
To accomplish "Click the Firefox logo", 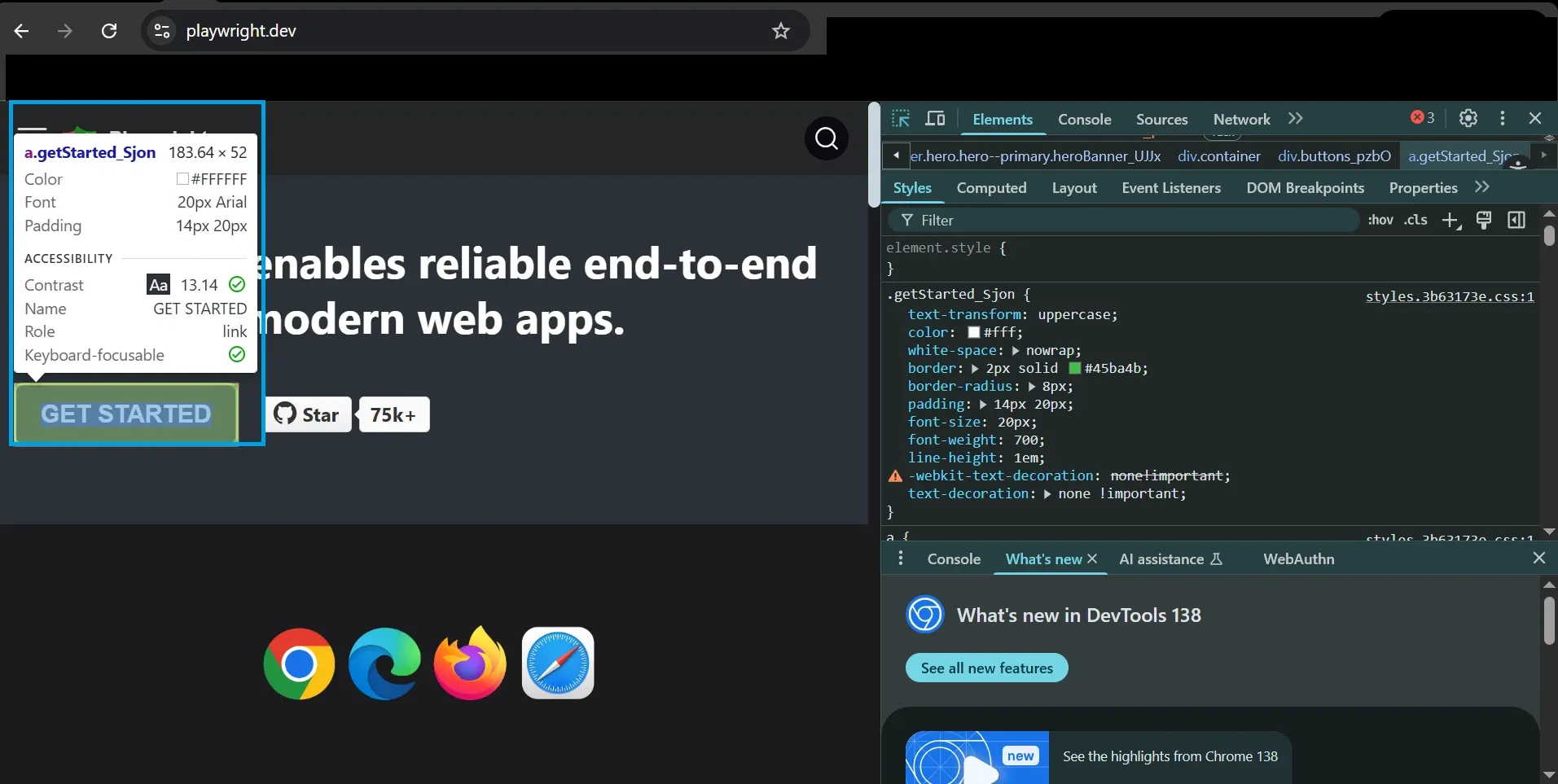I will pyautogui.click(x=471, y=662).
